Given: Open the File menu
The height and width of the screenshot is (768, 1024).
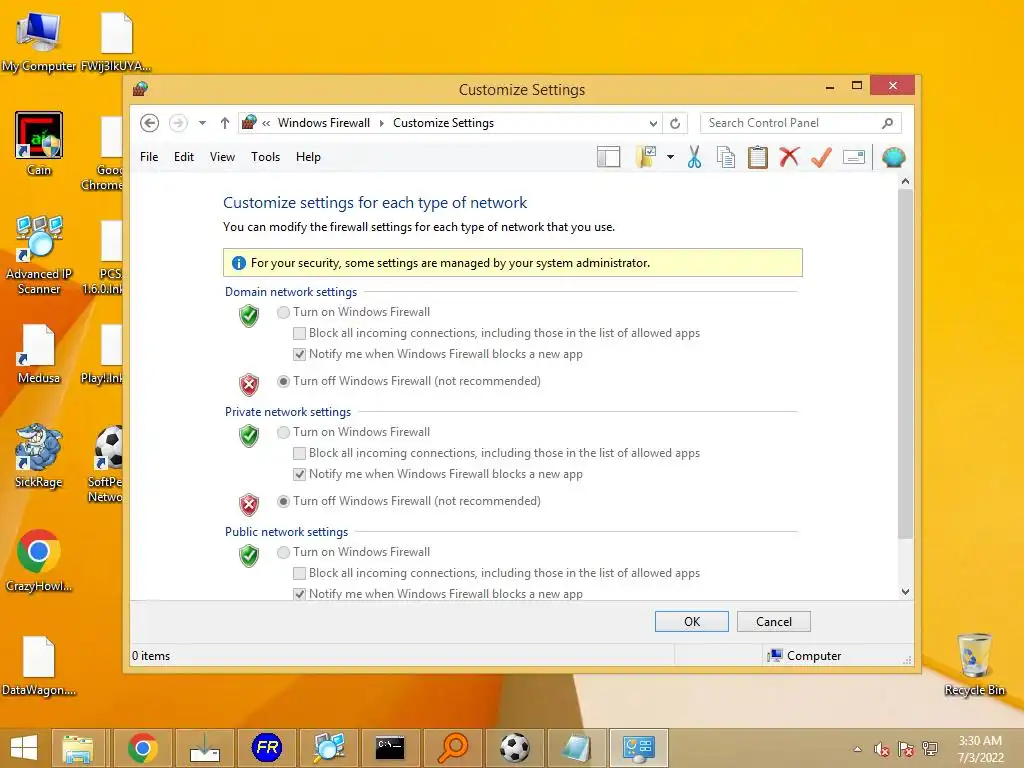Looking at the screenshot, I should pyautogui.click(x=149, y=157).
